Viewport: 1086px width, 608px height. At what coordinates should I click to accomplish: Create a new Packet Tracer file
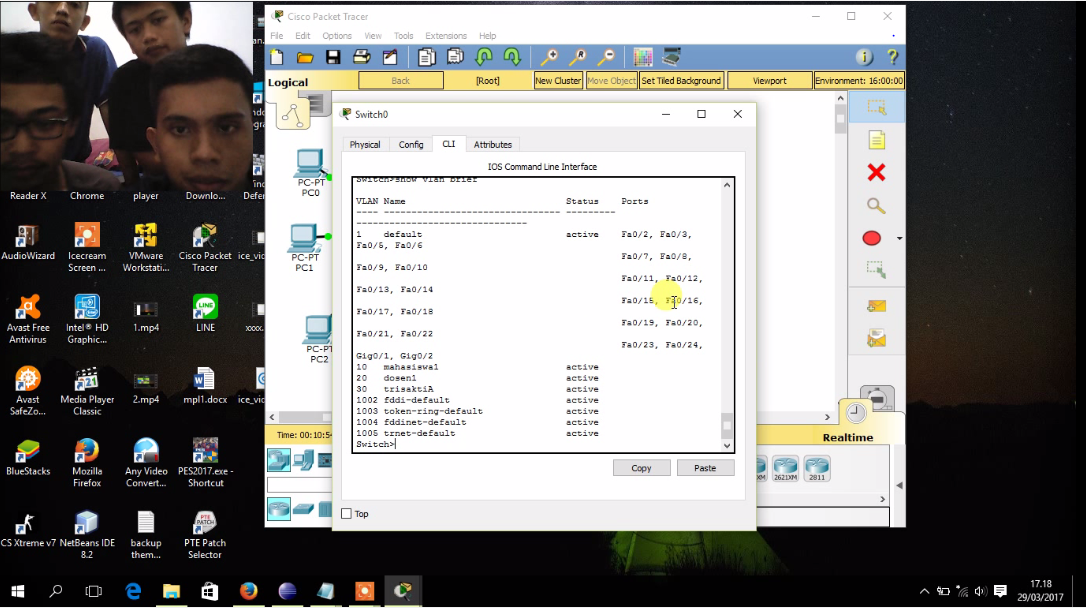[x=277, y=57]
